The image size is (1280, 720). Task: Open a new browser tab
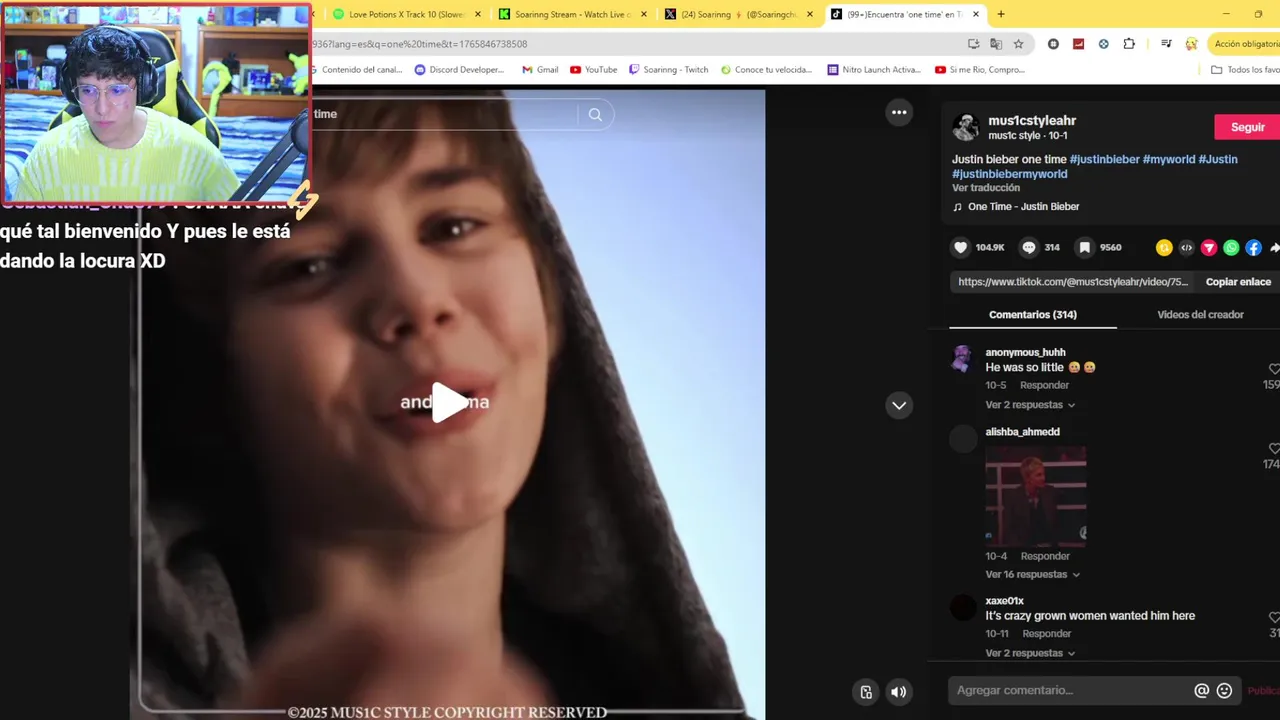[1001, 14]
